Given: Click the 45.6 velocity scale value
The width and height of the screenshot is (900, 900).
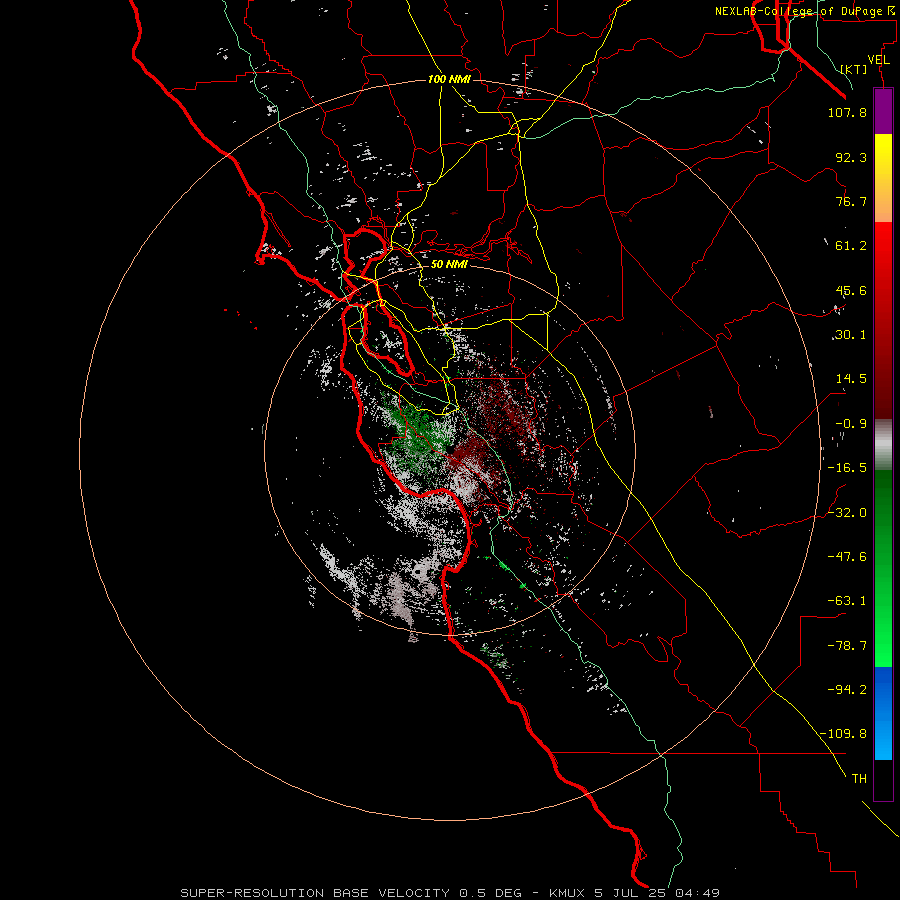Looking at the screenshot, I should pyautogui.click(x=851, y=290).
